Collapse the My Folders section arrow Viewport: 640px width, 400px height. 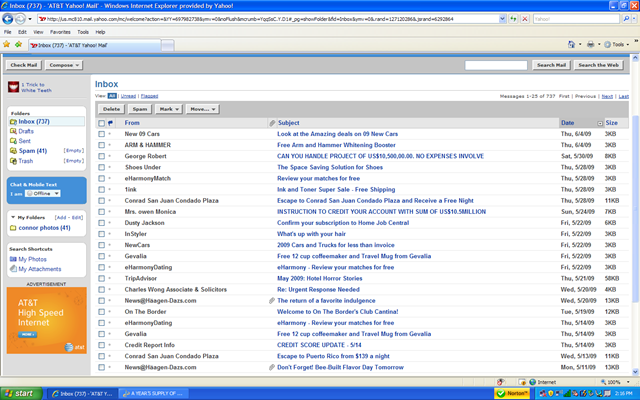13,218
